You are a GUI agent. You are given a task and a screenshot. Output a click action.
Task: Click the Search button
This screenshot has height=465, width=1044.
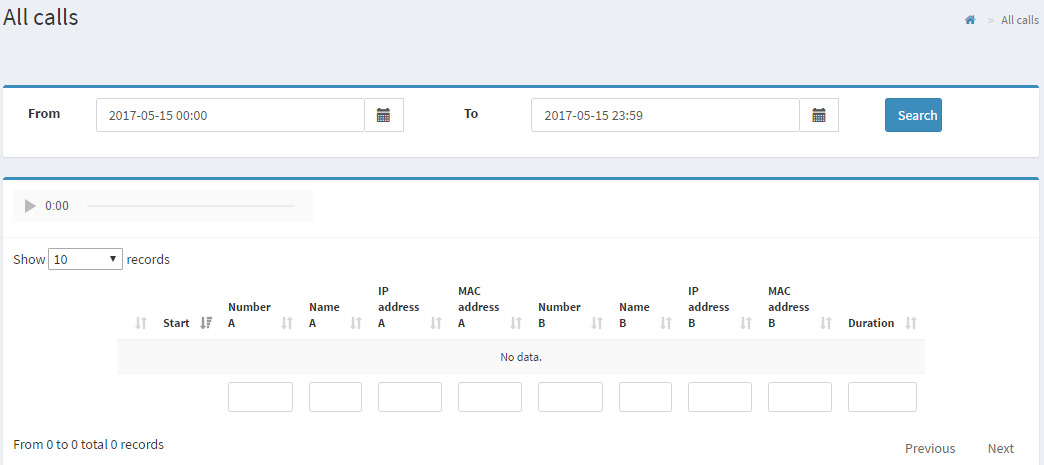[x=913, y=115]
